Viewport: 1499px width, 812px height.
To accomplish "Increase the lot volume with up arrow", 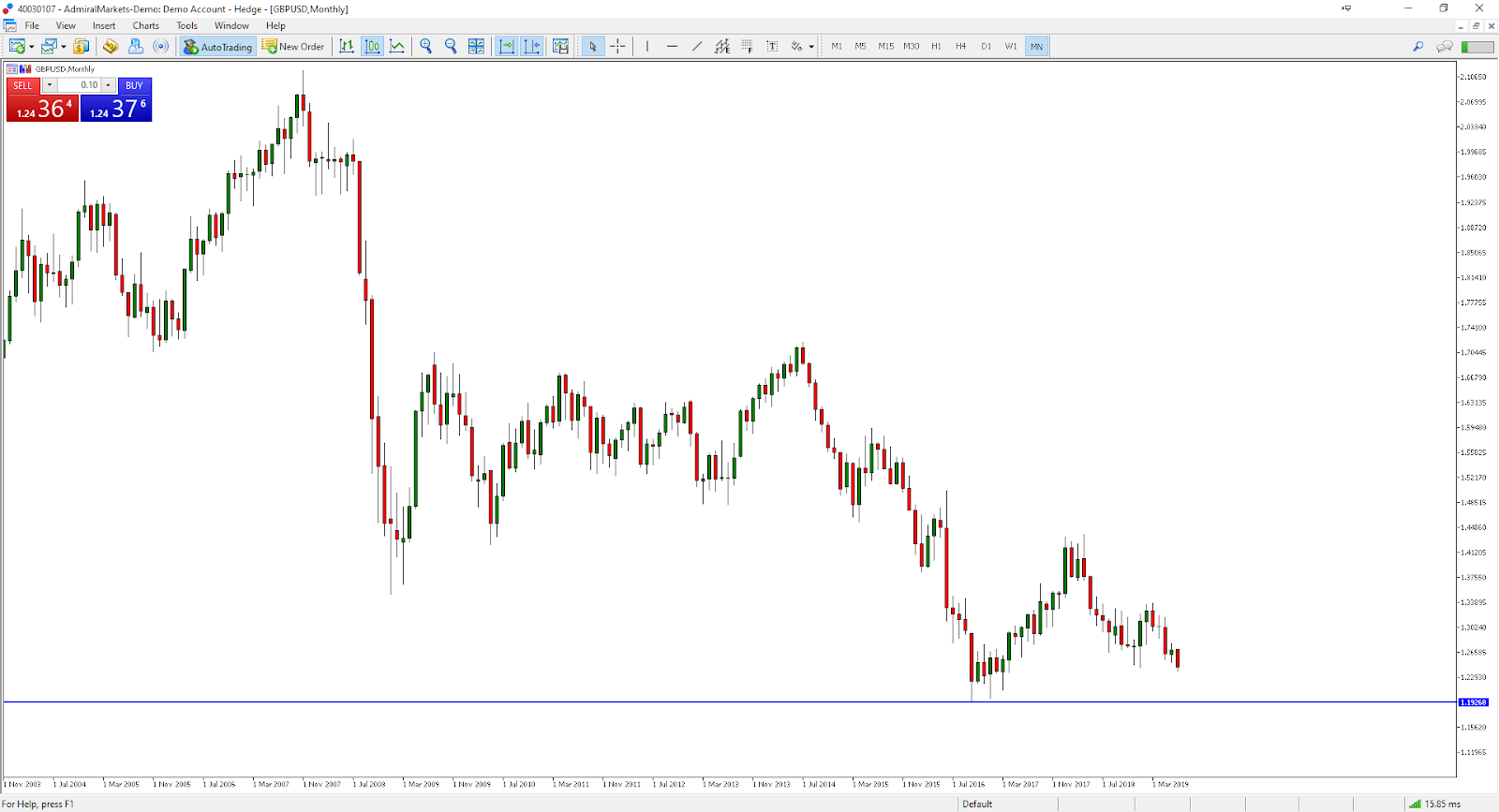I will [108, 85].
